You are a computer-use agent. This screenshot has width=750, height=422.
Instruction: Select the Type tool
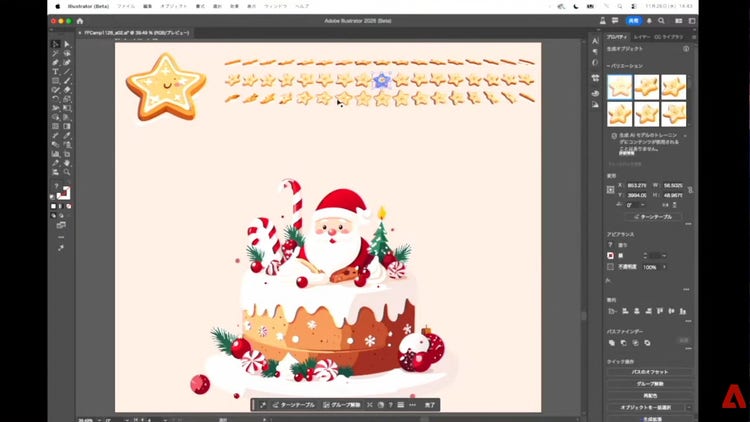(x=56, y=71)
